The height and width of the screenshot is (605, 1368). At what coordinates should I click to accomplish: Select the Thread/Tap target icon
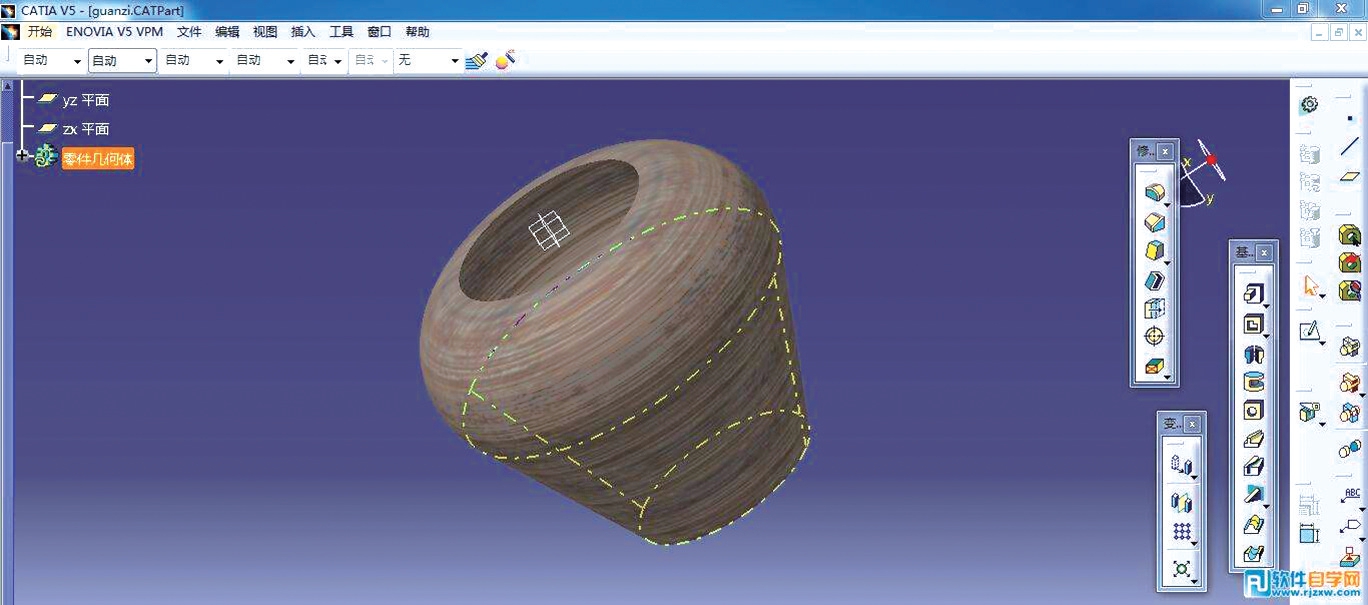click(1154, 337)
